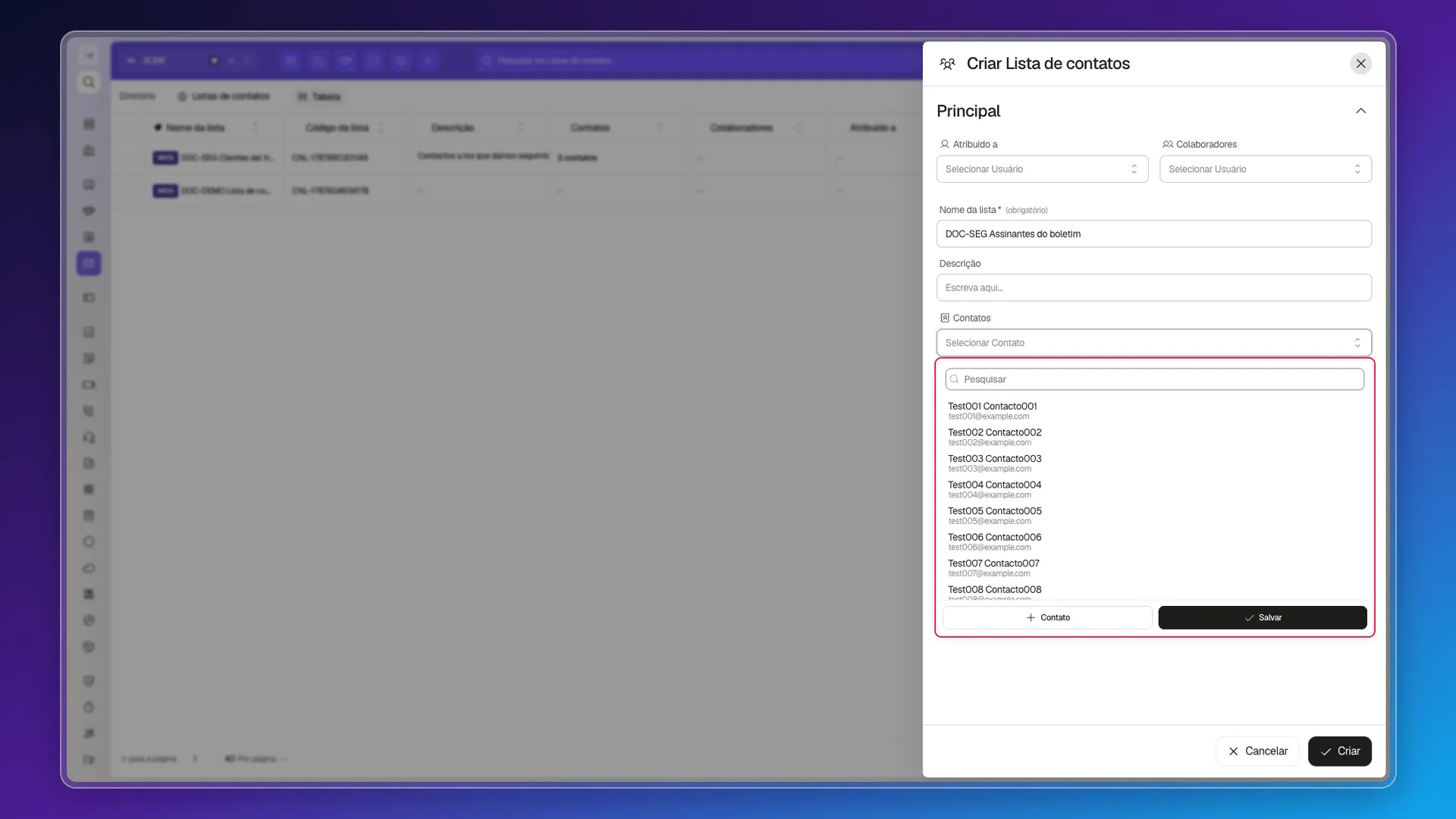Toggle the first list row checkbox
The height and width of the screenshot is (819, 1456).
(127, 158)
